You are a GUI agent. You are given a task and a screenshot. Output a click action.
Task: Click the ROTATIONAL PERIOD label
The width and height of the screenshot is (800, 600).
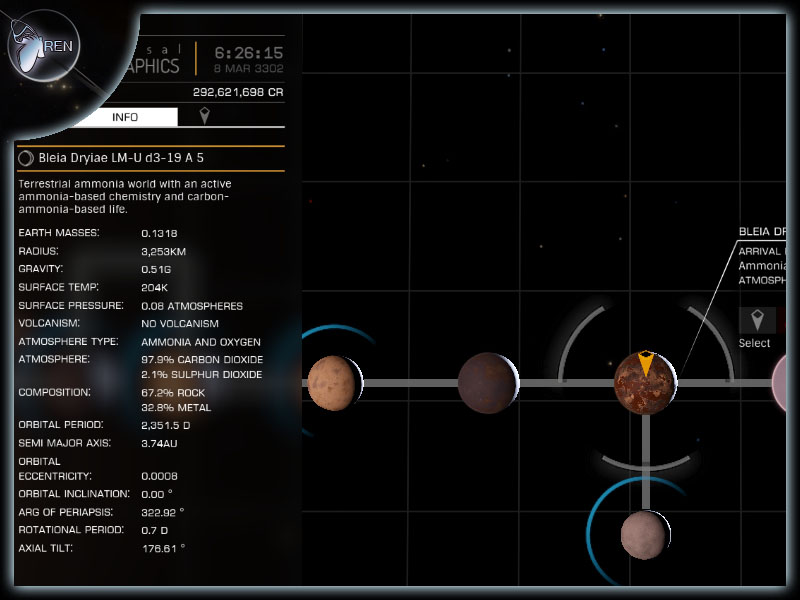(x=71, y=530)
